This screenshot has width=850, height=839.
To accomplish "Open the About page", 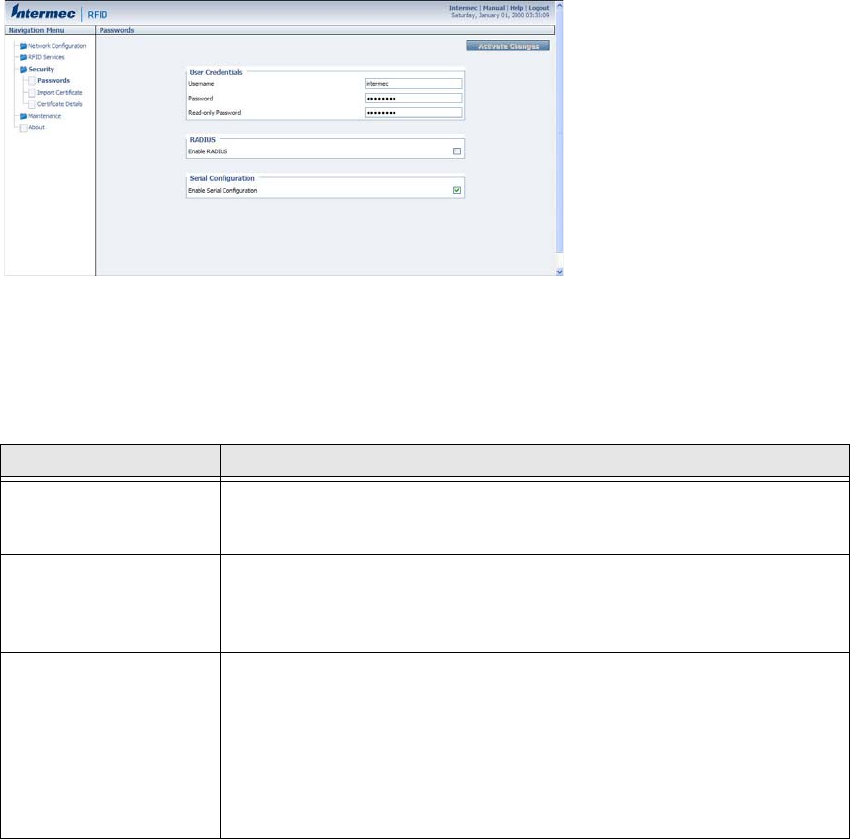I will point(36,128).
